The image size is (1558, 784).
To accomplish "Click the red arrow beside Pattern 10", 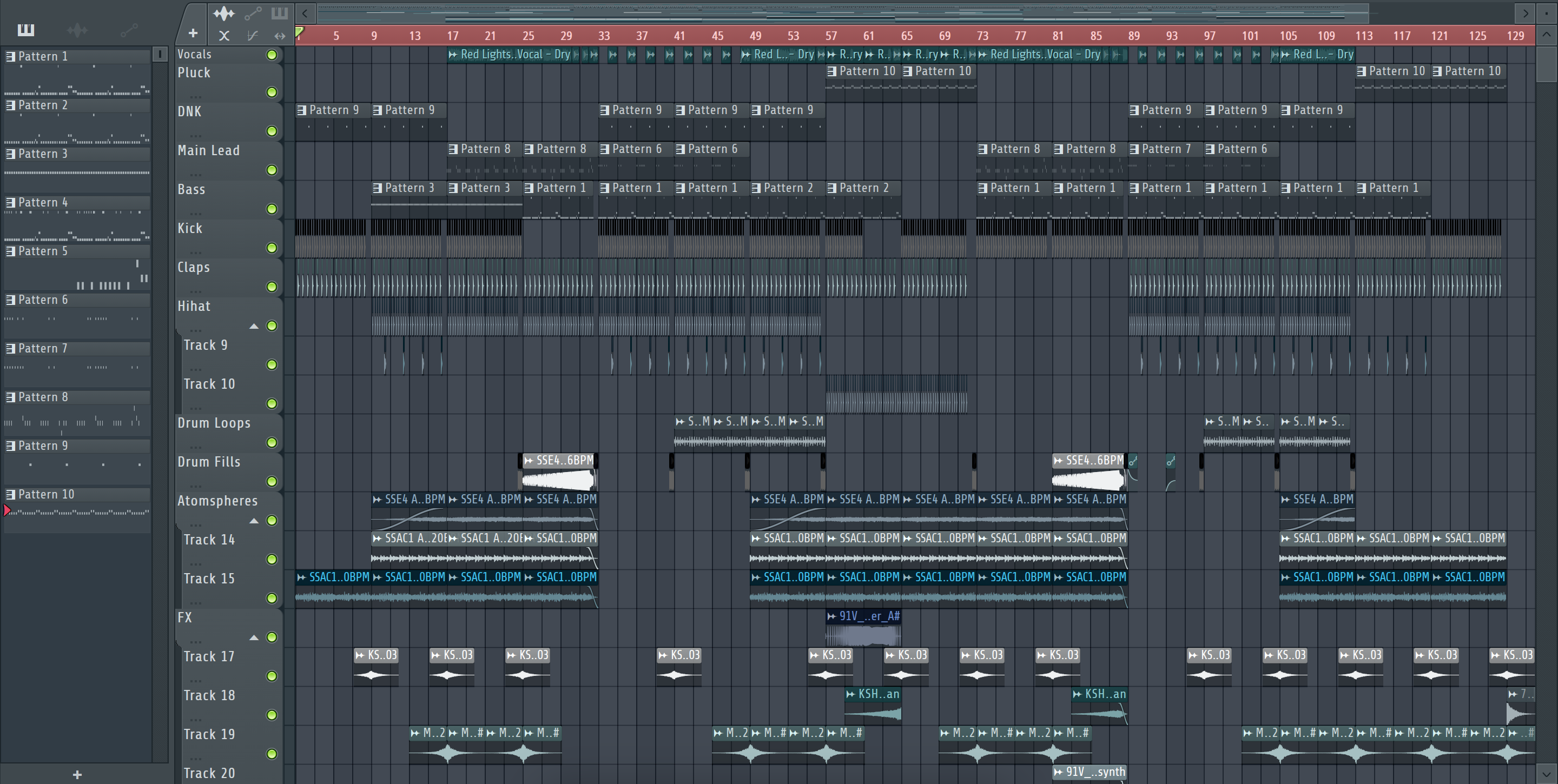I will click(6, 511).
